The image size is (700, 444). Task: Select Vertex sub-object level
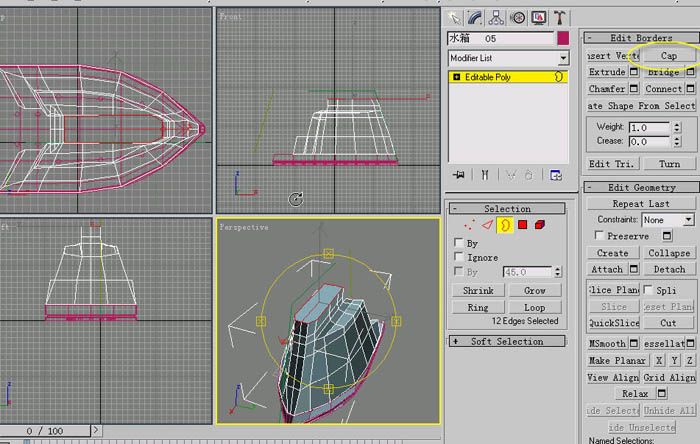(469, 225)
